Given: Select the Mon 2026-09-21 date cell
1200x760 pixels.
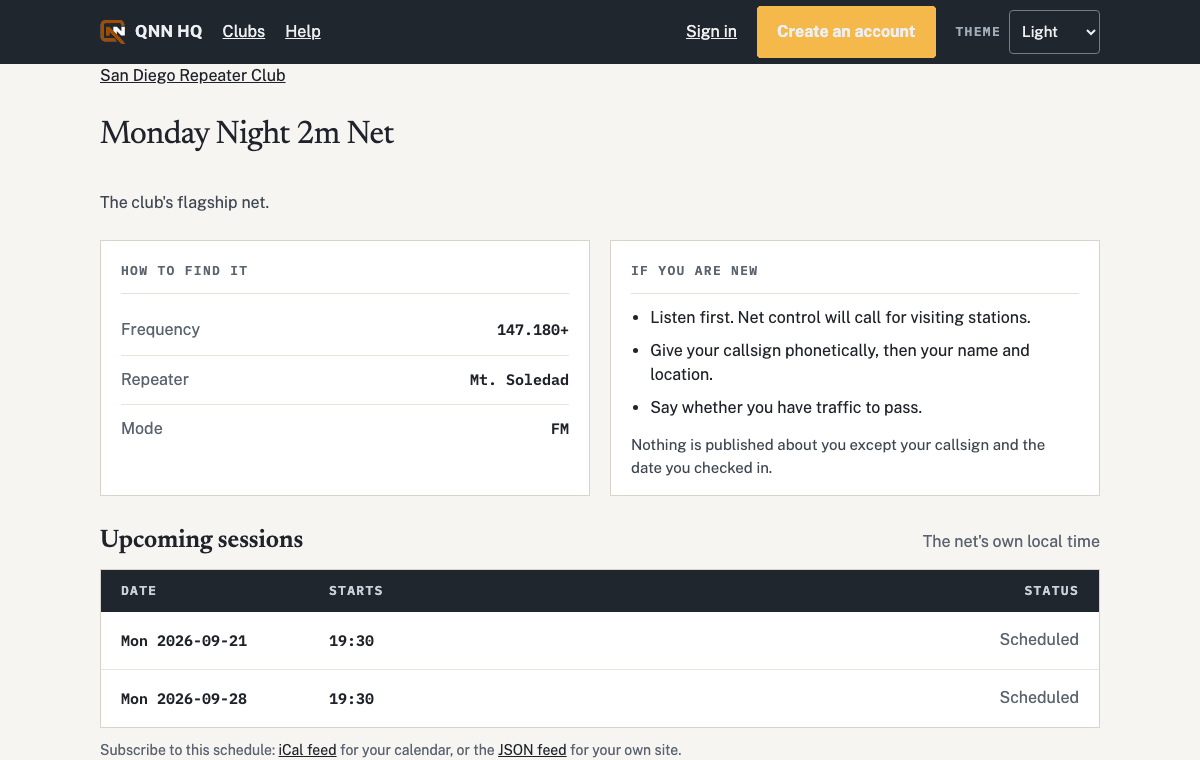Looking at the screenshot, I should (184, 641).
